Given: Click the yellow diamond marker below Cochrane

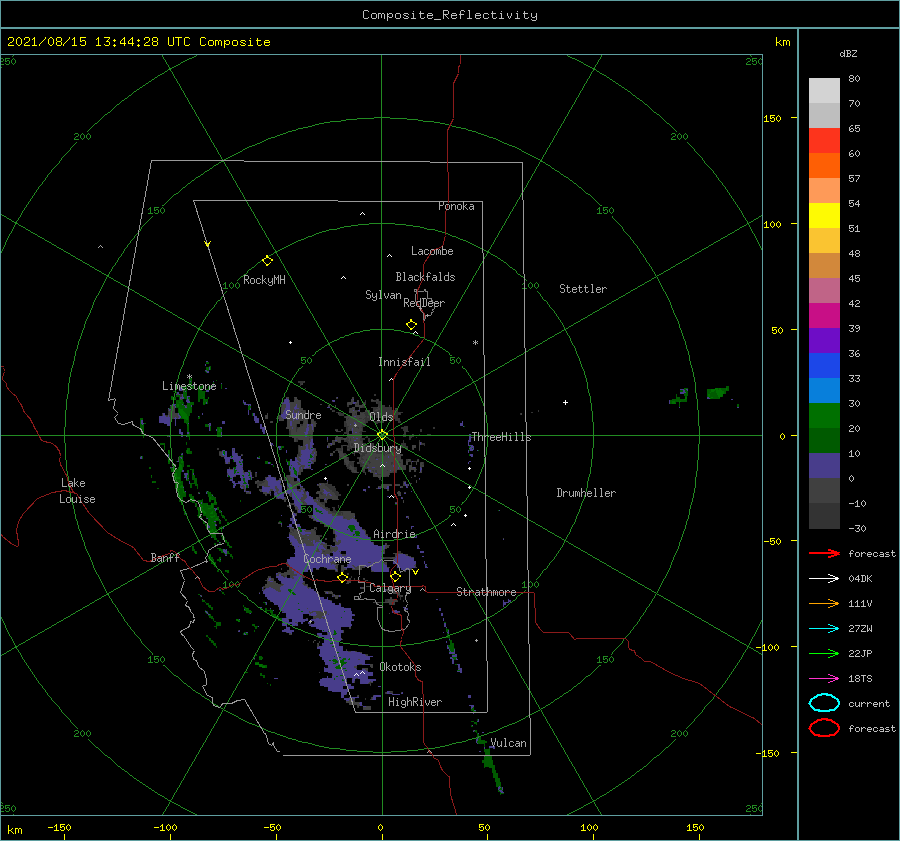Looking at the screenshot, I should click(343, 578).
